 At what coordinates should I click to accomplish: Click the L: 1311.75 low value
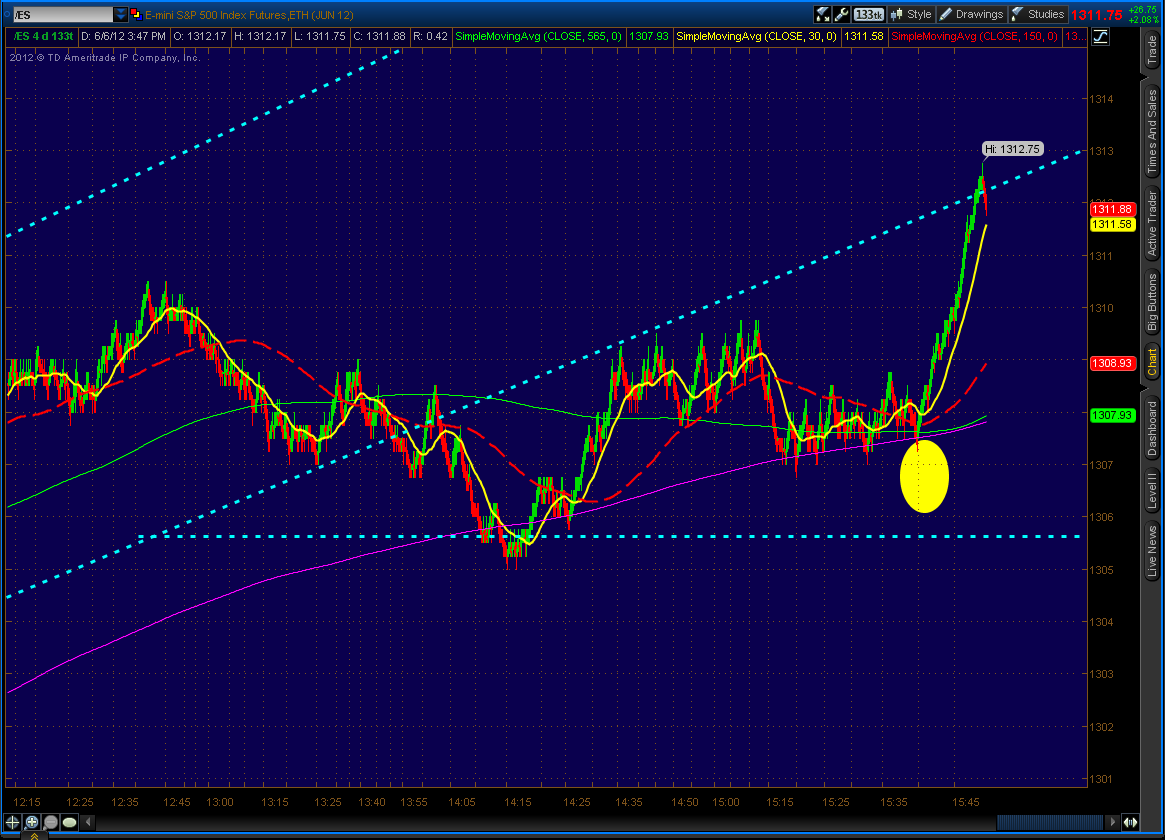point(319,36)
